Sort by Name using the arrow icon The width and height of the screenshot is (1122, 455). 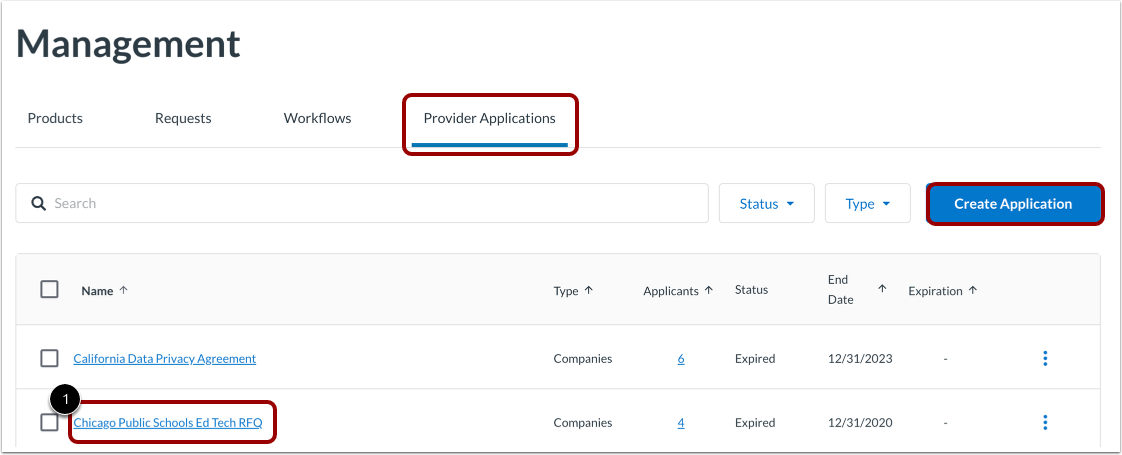(x=123, y=290)
